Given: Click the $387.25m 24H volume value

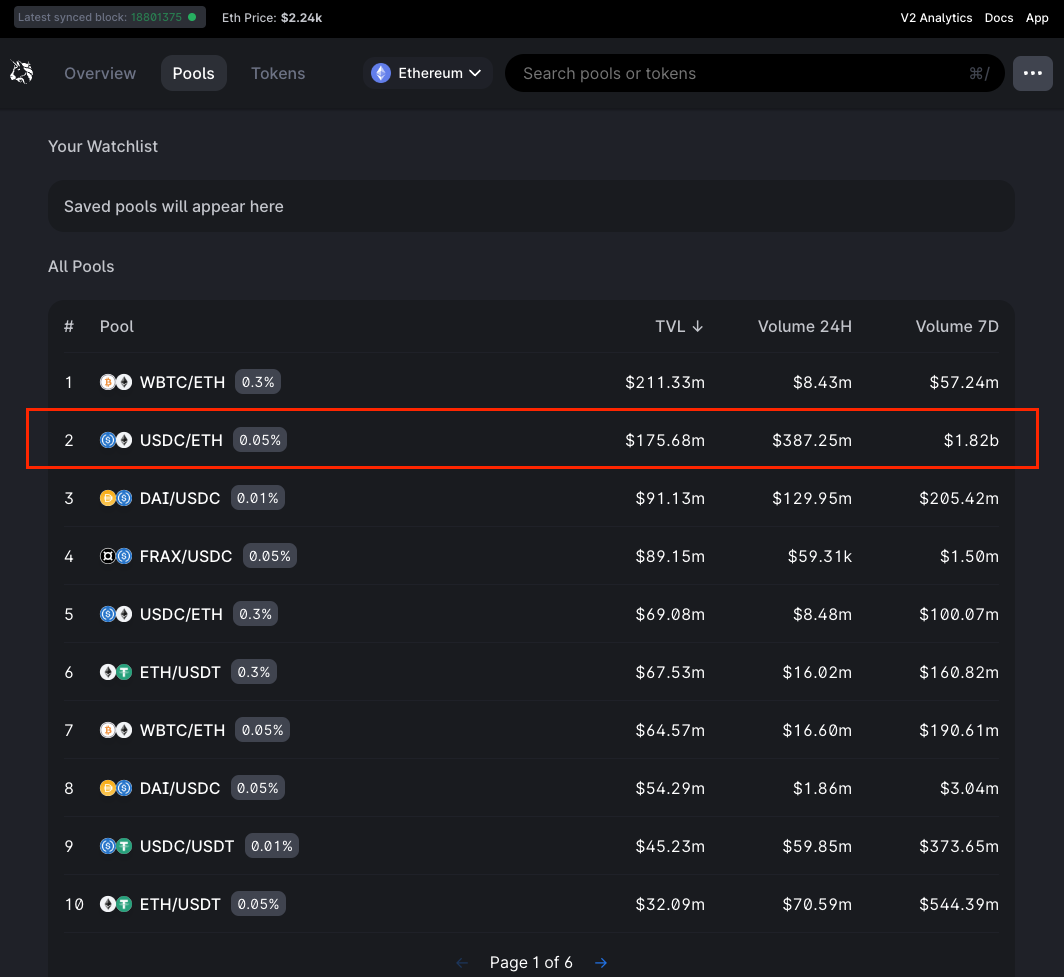Looking at the screenshot, I should tap(812, 440).
